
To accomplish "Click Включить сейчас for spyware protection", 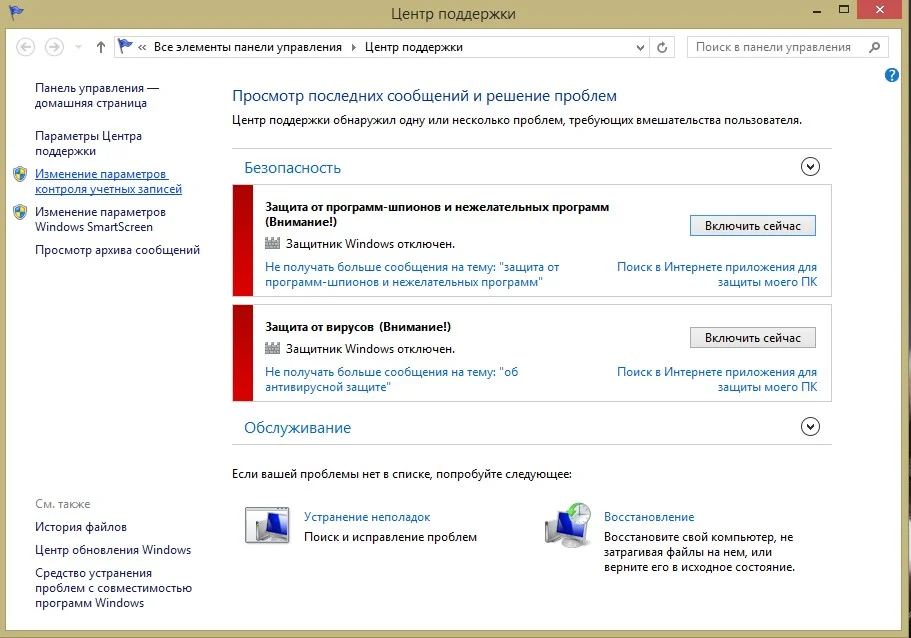I will (752, 225).
